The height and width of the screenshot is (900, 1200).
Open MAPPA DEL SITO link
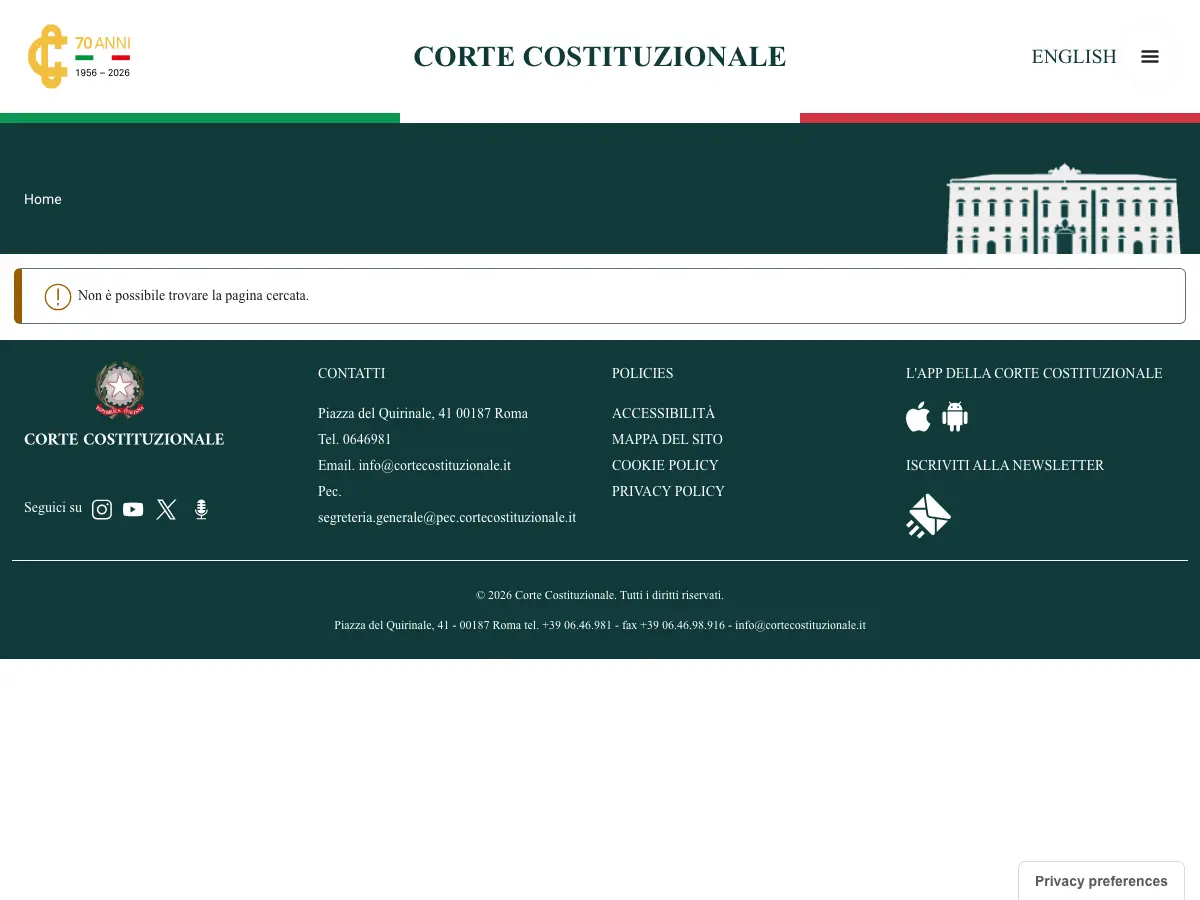tap(667, 440)
